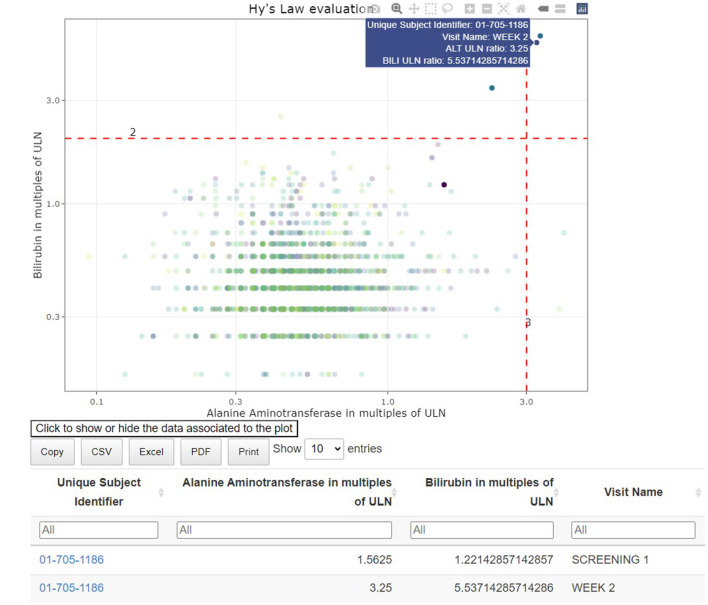Download plot as PNG camera icon

point(376,9)
